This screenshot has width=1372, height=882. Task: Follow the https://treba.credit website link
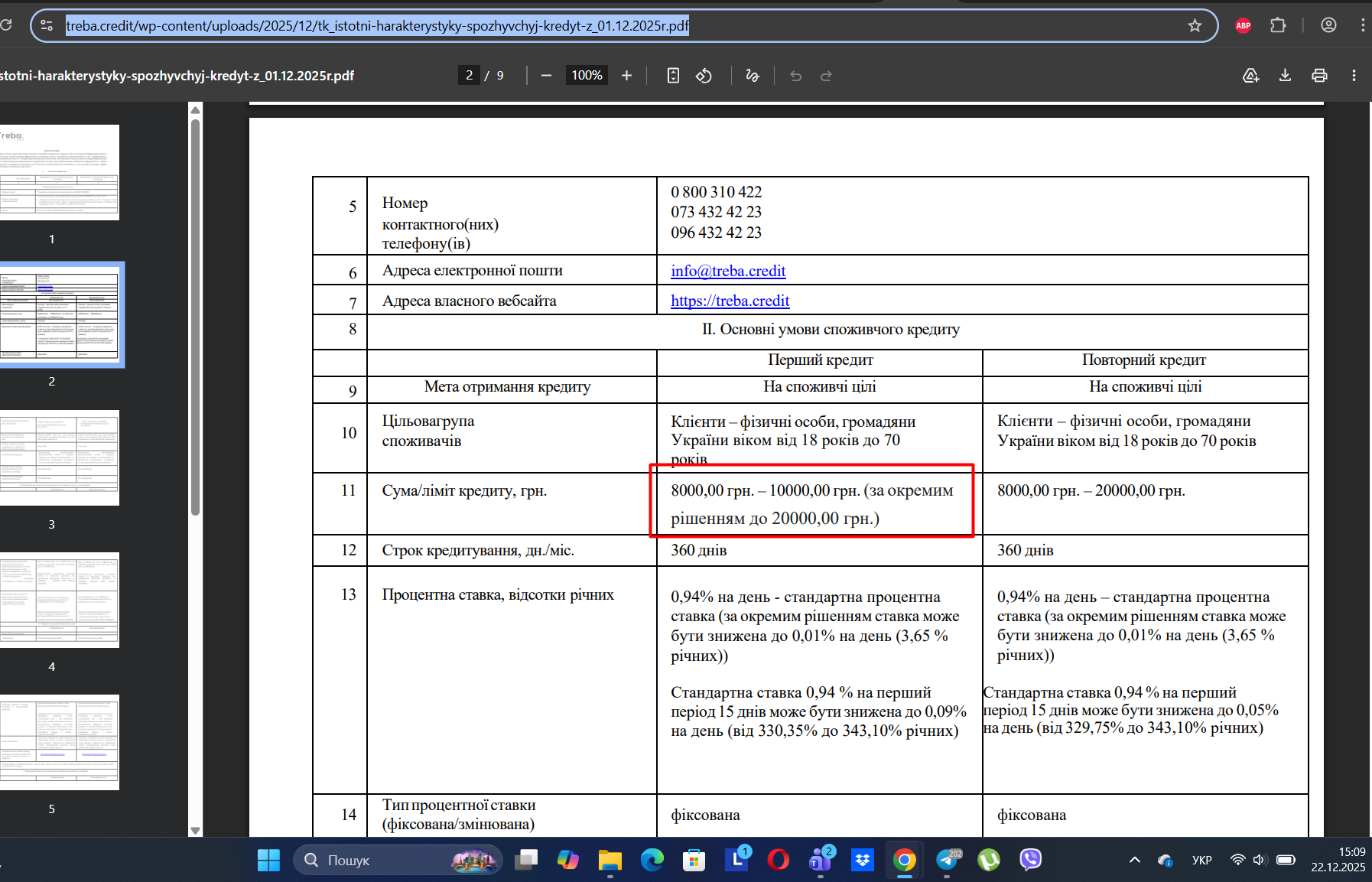coord(730,301)
